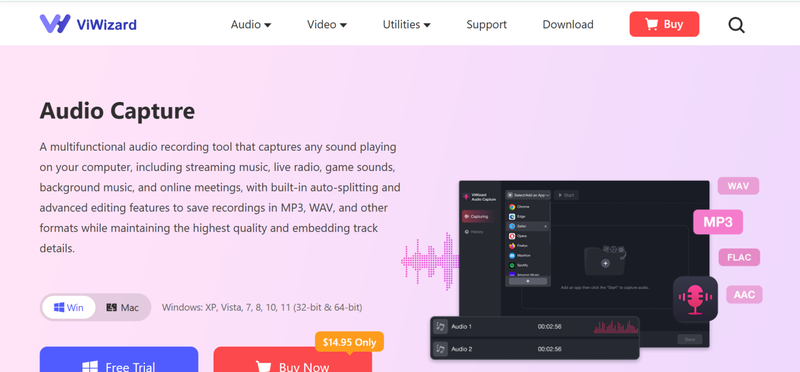Open Select/Add an App dropdown in preview
This screenshot has width=800, height=372.
[x=528, y=195]
